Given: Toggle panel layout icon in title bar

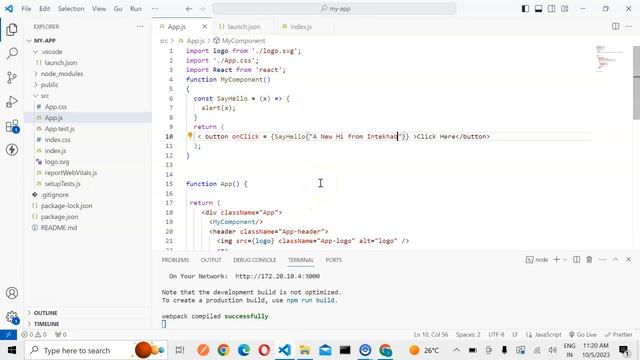Looking at the screenshot, I should coord(538,9).
